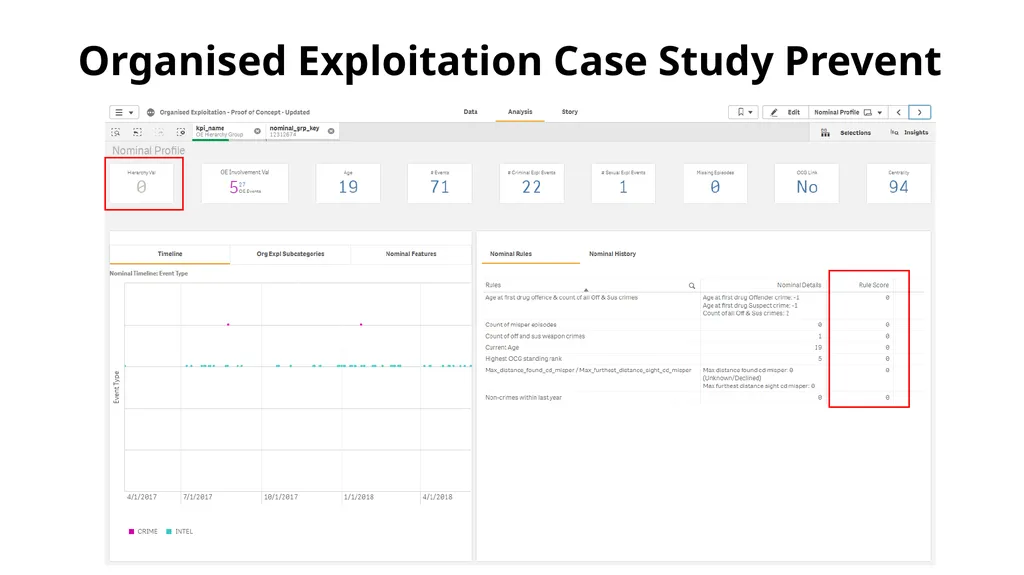This screenshot has width=1024, height=575.
Task: Click the app globe icon beside title
Action: [x=151, y=112]
